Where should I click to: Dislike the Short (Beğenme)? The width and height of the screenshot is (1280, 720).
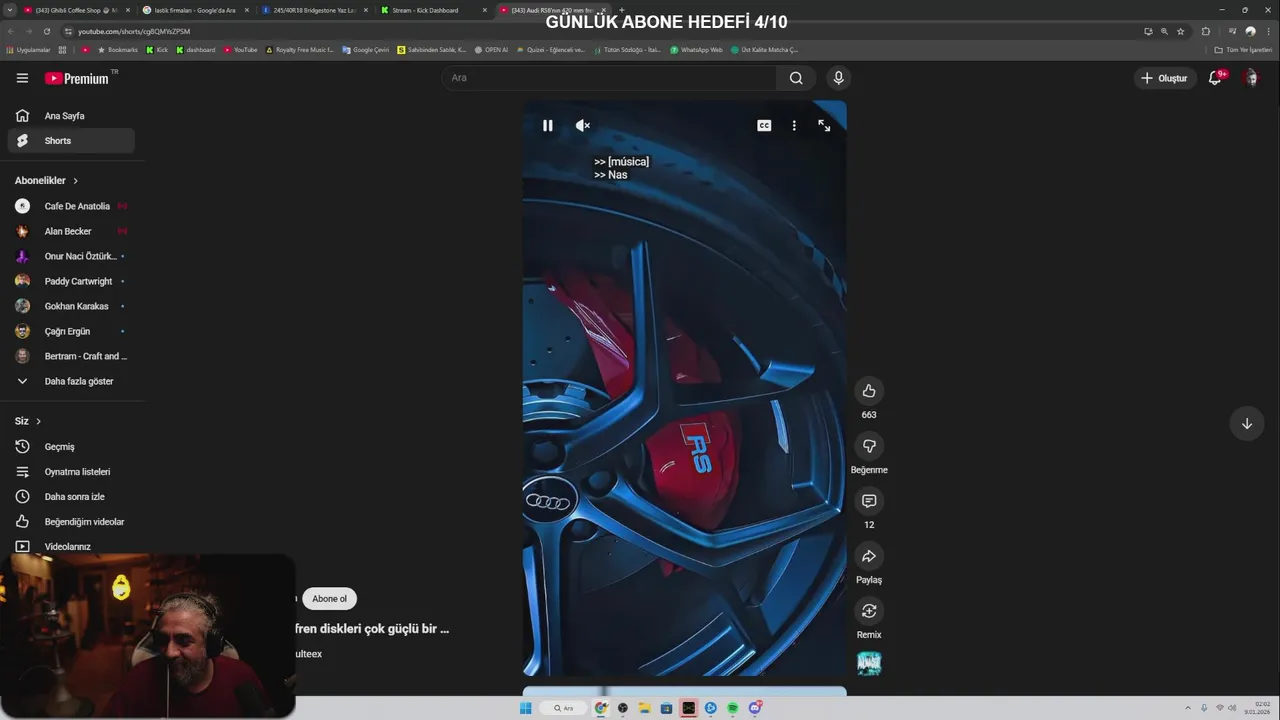click(x=869, y=446)
